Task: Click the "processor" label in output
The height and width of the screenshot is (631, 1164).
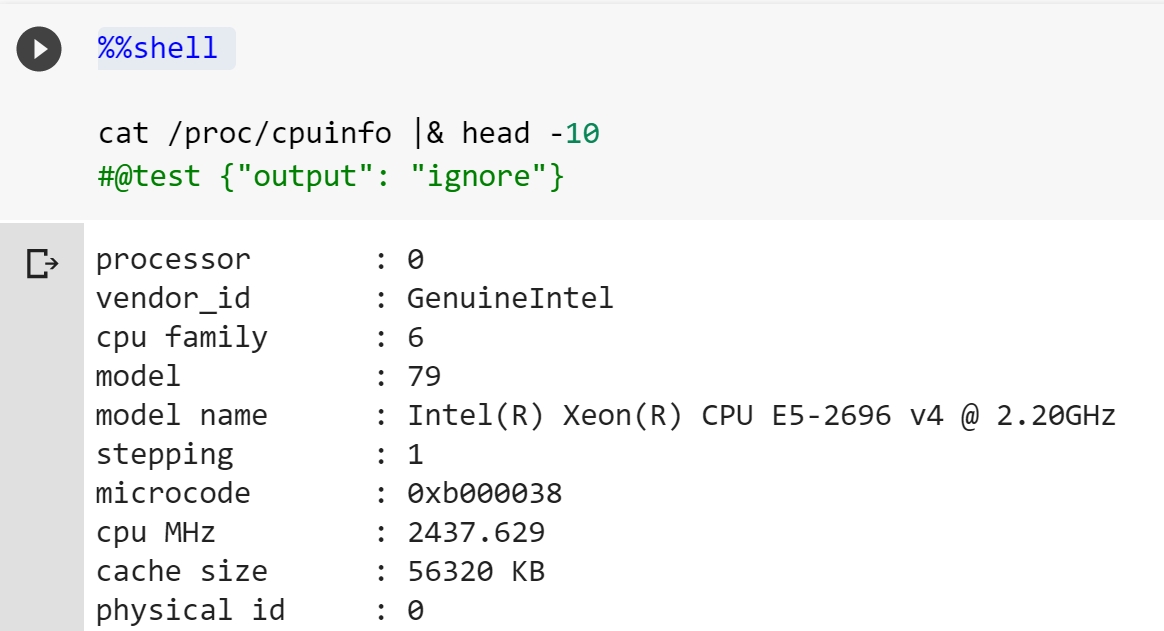Action: coord(173,260)
